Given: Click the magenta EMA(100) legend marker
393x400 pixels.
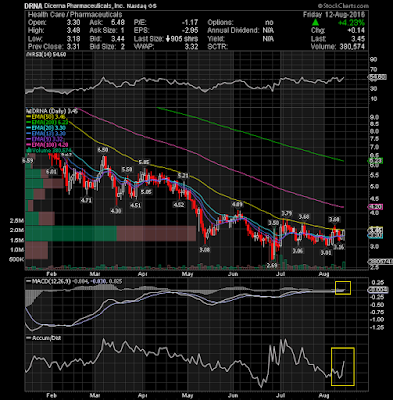Looking at the screenshot, I should click(x=29, y=145).
